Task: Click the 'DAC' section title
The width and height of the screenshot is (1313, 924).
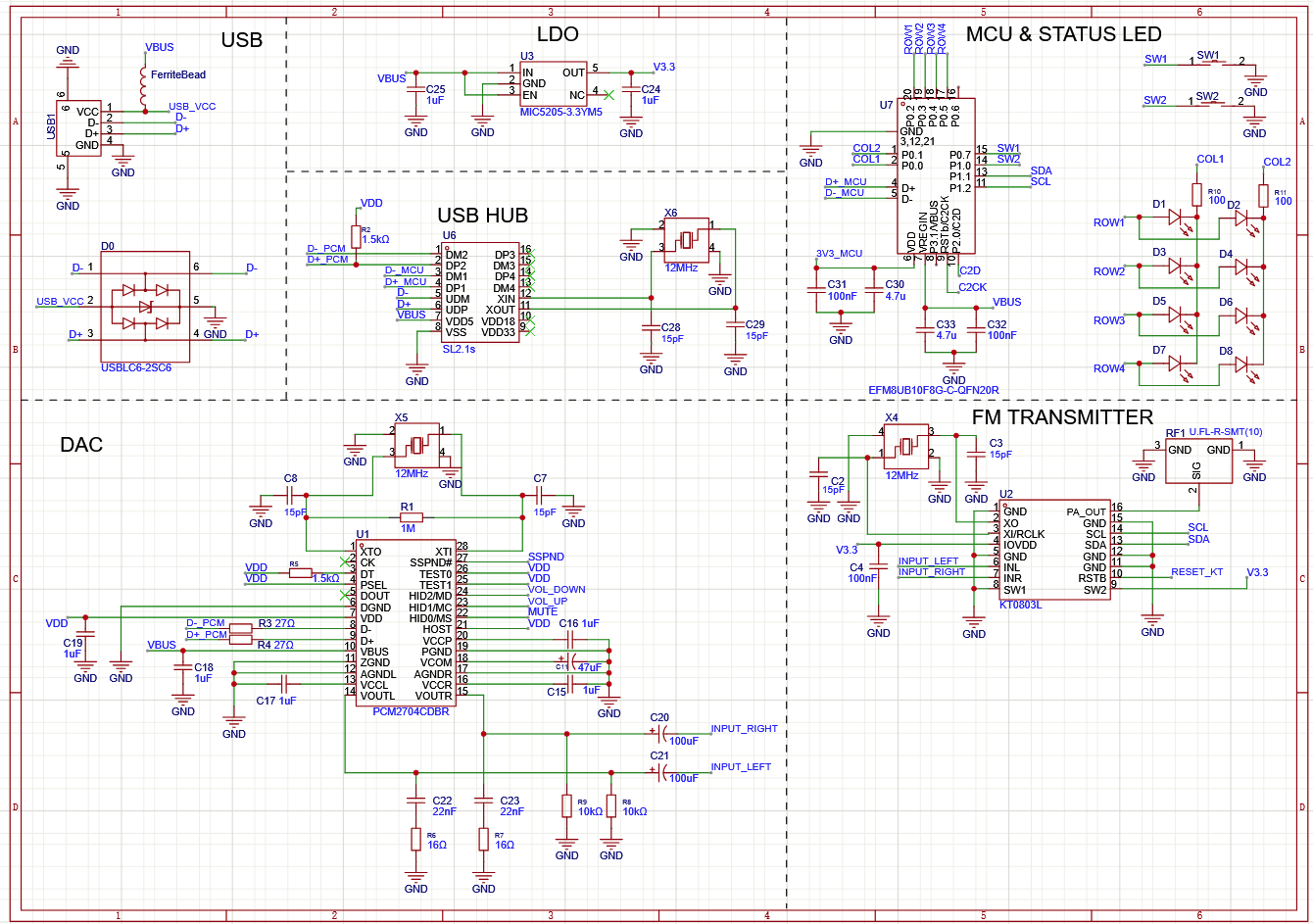Action: [81, 445]
